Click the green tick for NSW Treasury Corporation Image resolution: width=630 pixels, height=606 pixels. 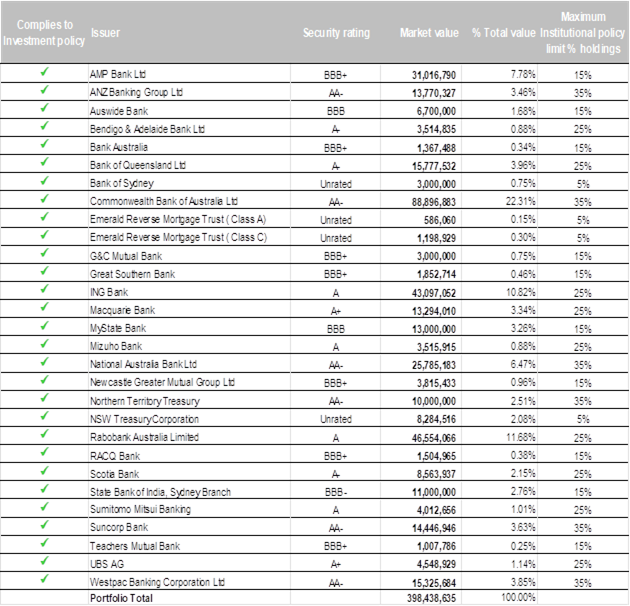click(44, 417)
